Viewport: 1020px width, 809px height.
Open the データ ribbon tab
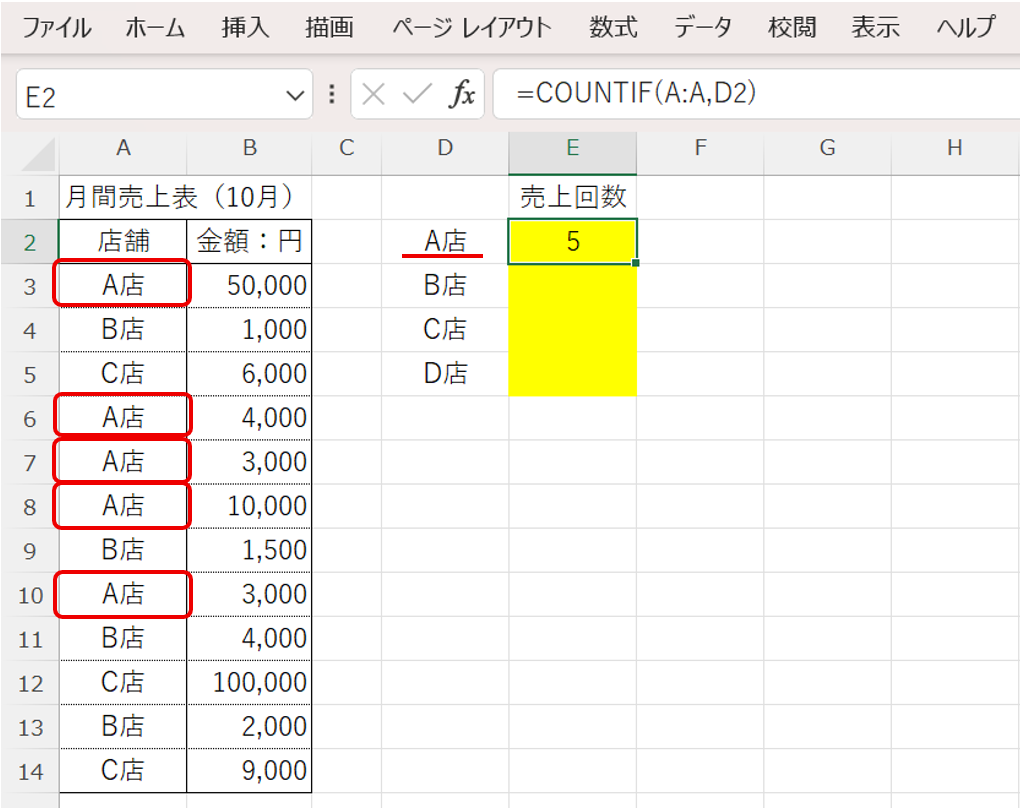click(702, 27)
